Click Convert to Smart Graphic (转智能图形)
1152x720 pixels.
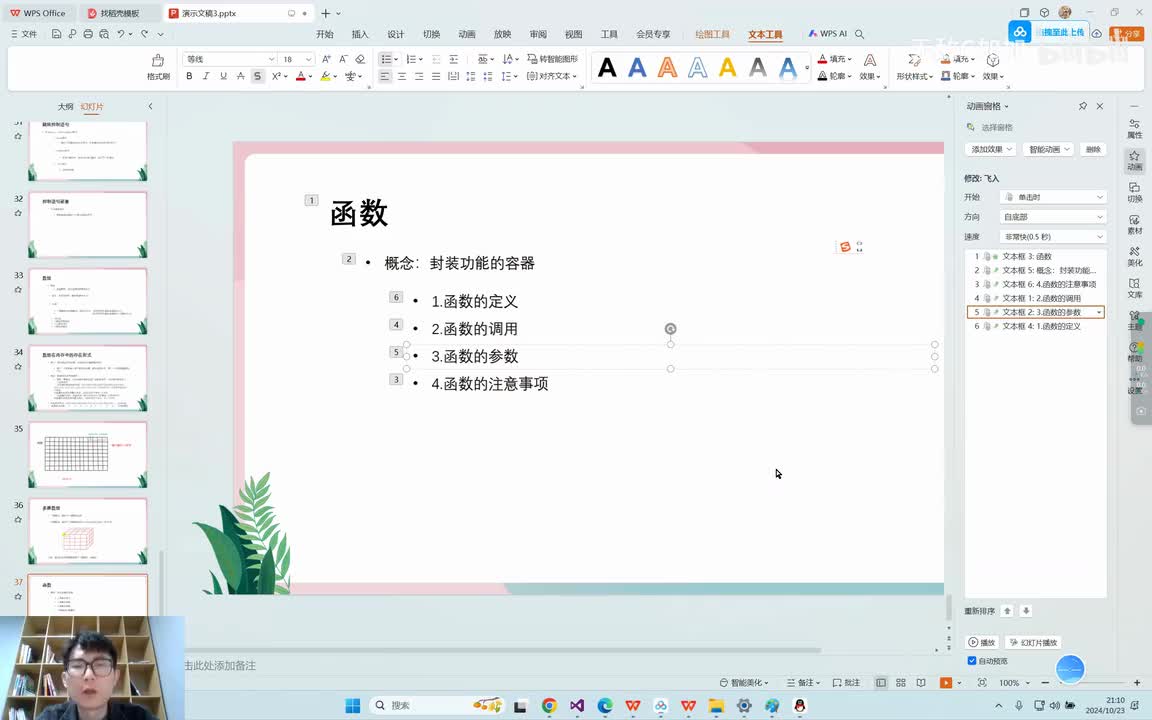coord(552,59)
